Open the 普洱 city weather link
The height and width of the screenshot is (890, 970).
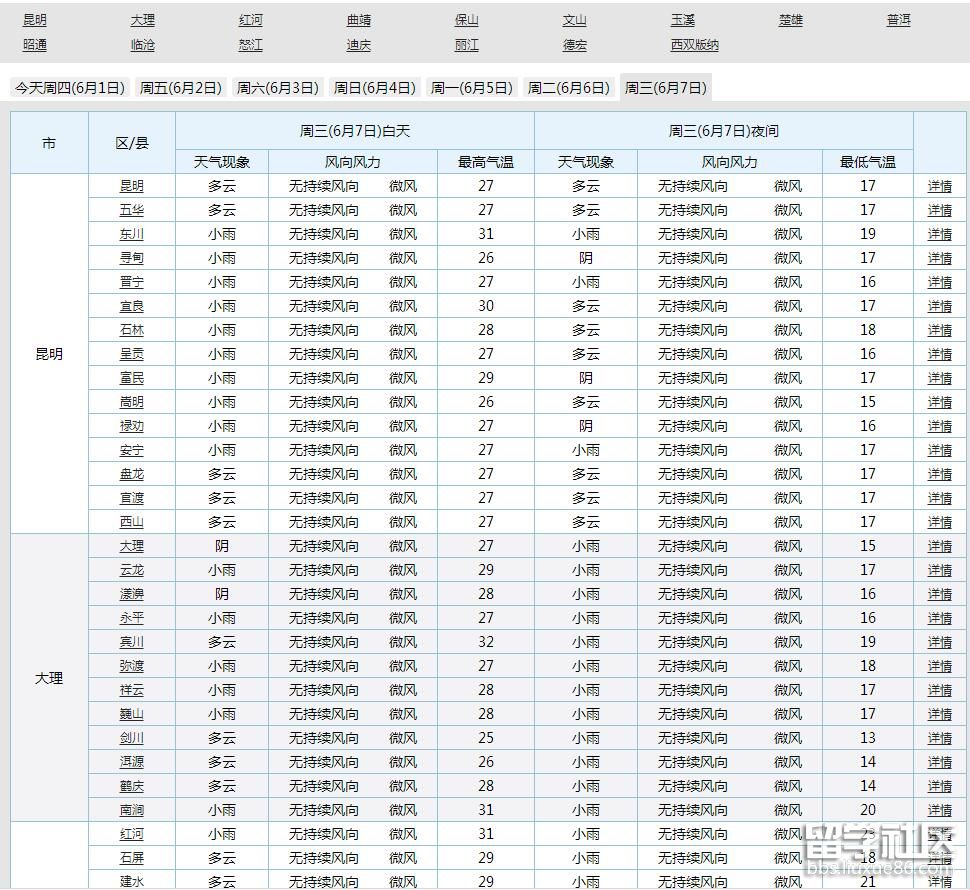(x=897, y=19)
